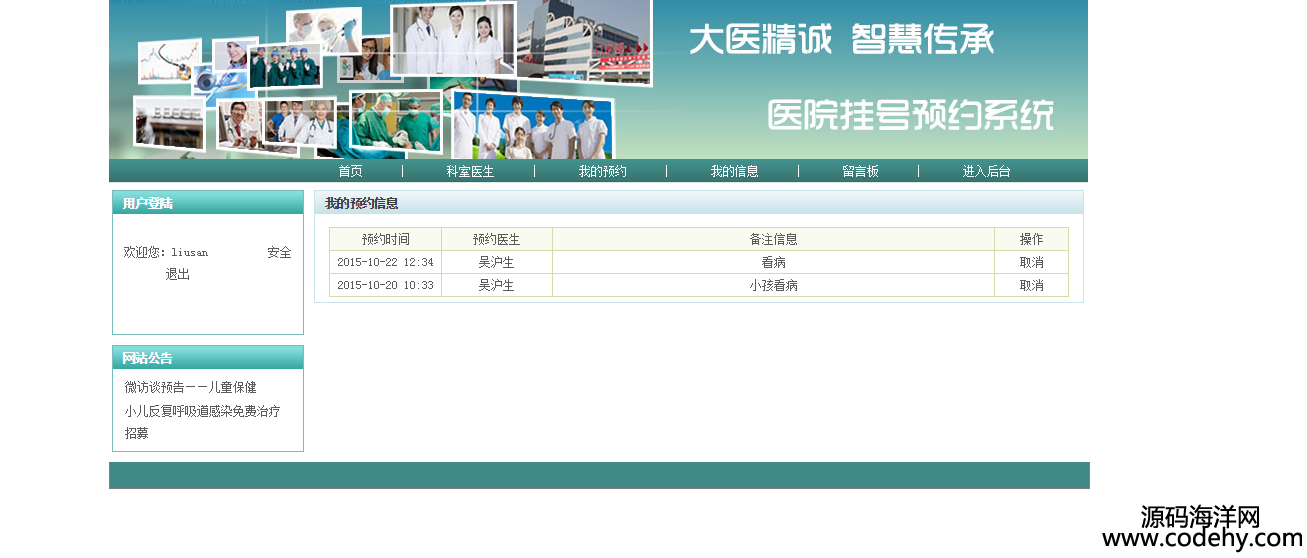Cancel the 2015-10-20 10:33 appointment

tap(1031, 285)
